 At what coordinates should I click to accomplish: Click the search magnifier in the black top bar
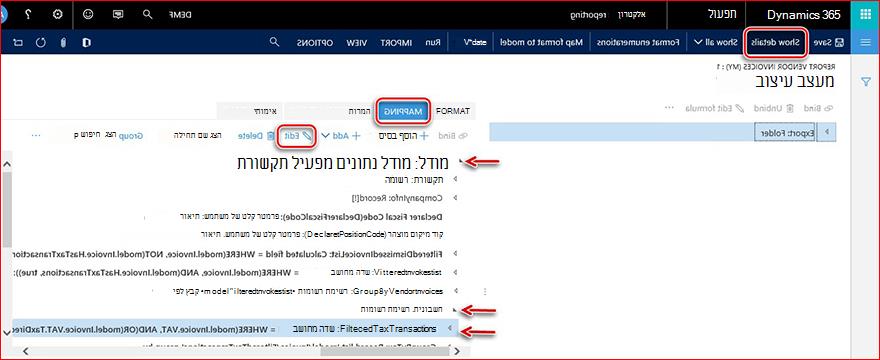tap(148, 15)
